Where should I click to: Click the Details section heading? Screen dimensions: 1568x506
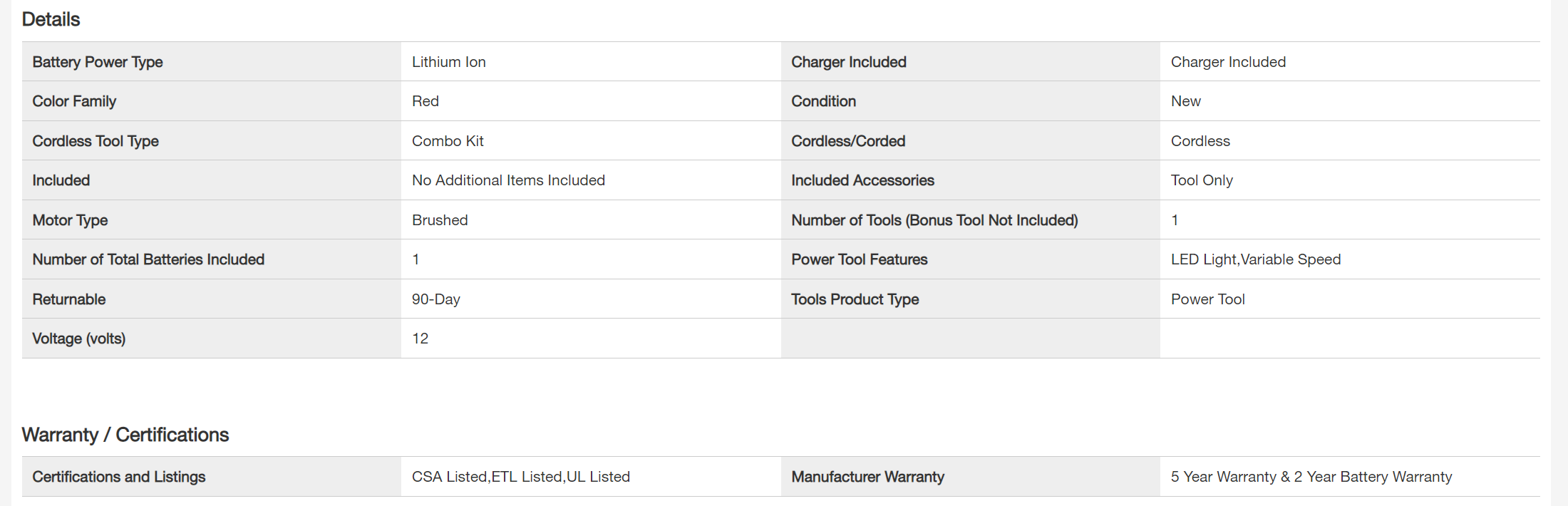(51, 19)
